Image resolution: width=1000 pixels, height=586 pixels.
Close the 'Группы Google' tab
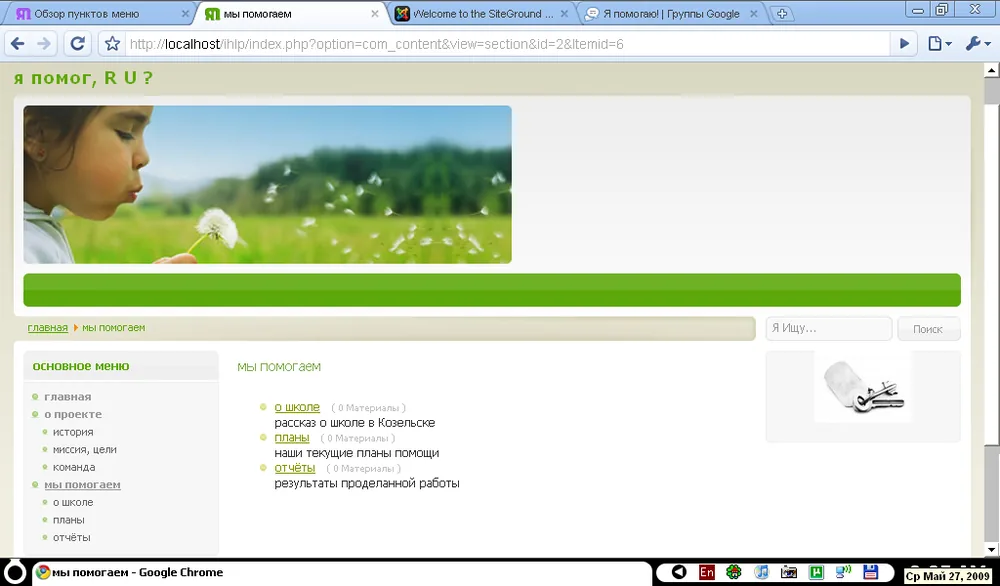tap(753, 13)
